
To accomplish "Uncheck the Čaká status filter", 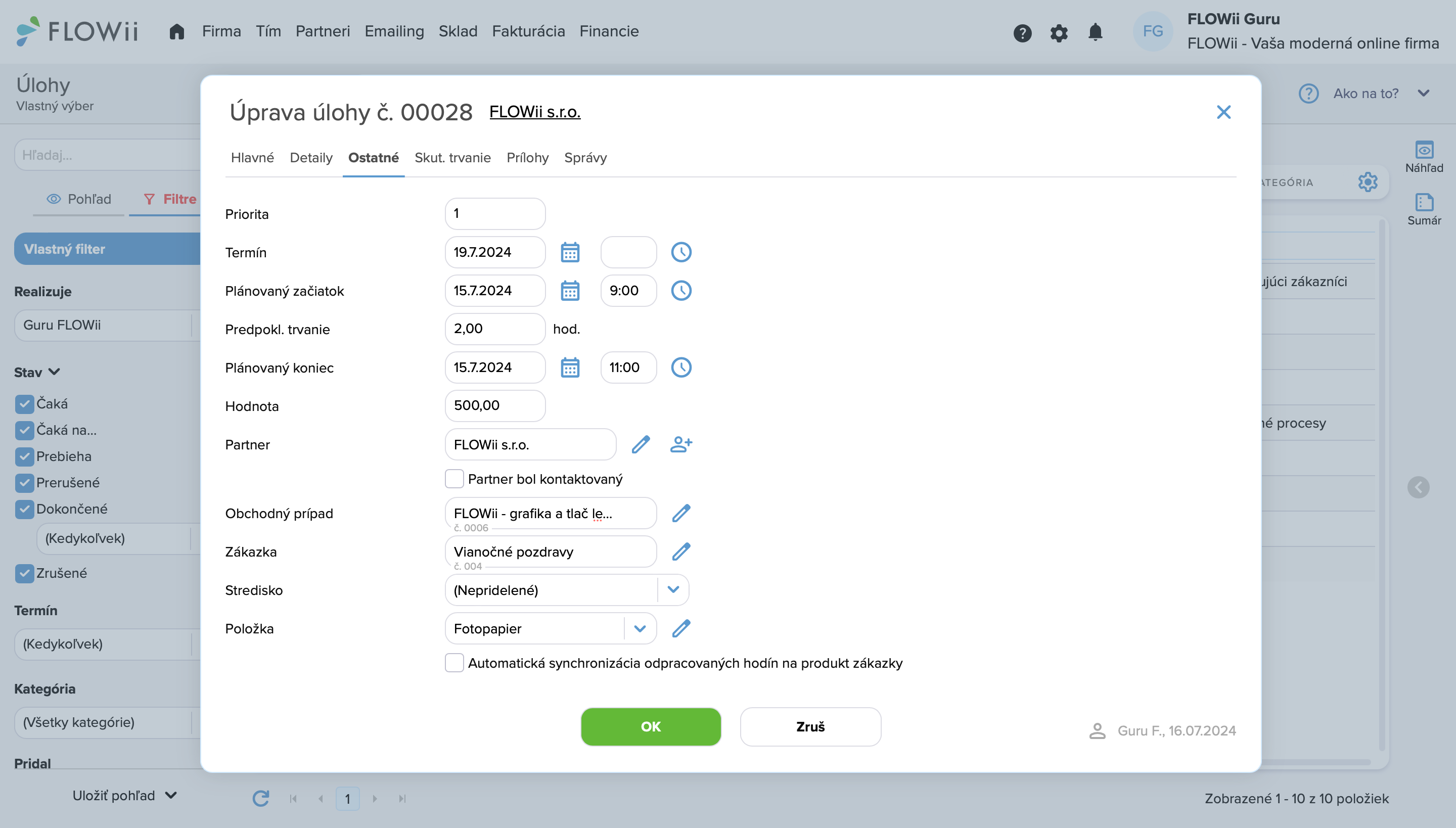I will coord(24,404).
